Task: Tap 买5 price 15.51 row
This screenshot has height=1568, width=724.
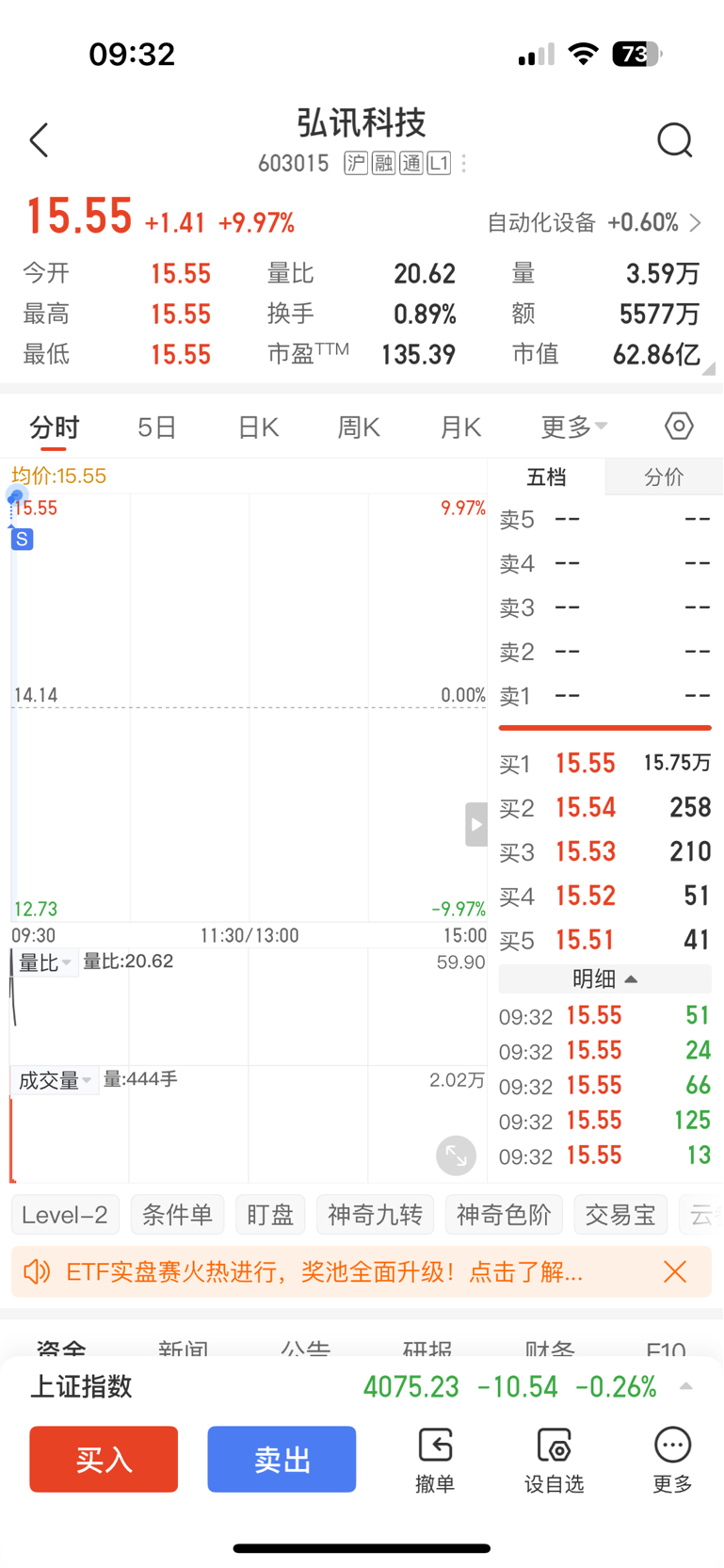Action: click(x=604, y=940)
